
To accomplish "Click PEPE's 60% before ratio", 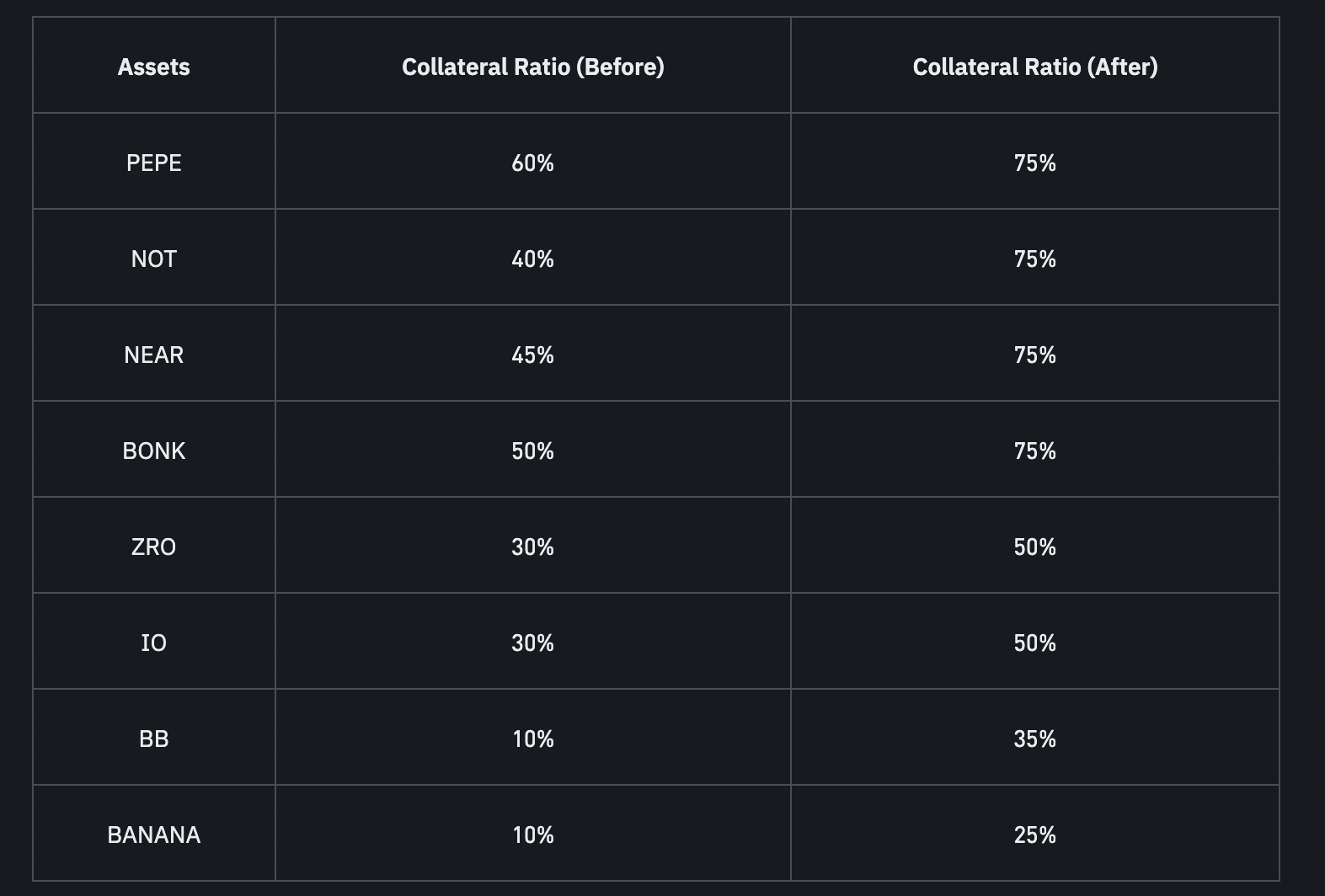I will (532, 163).
